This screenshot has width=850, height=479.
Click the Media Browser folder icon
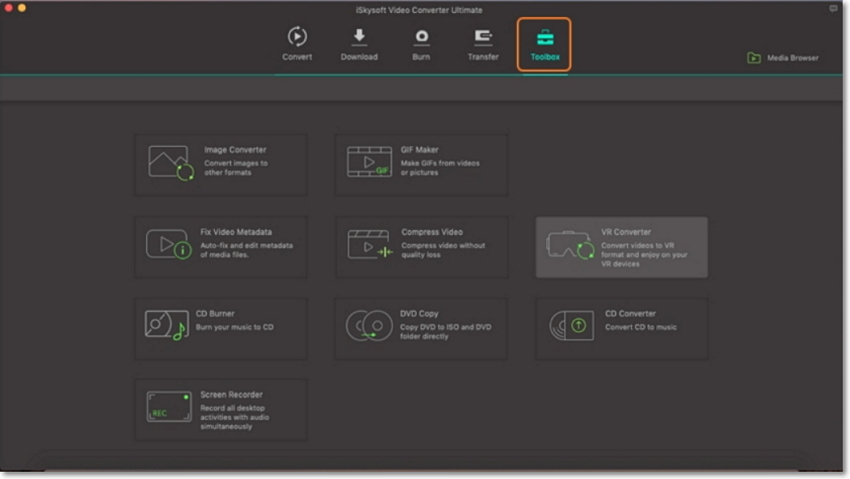click(754, 58)
